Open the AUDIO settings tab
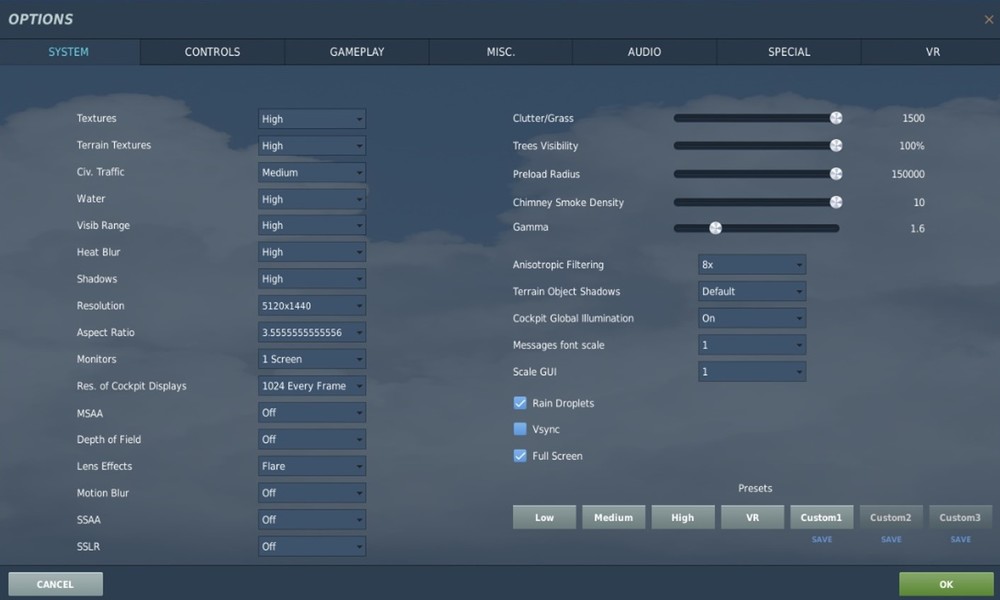Image resolution: width=1000 pixels, height=600 pixels. tap(644, 51)
